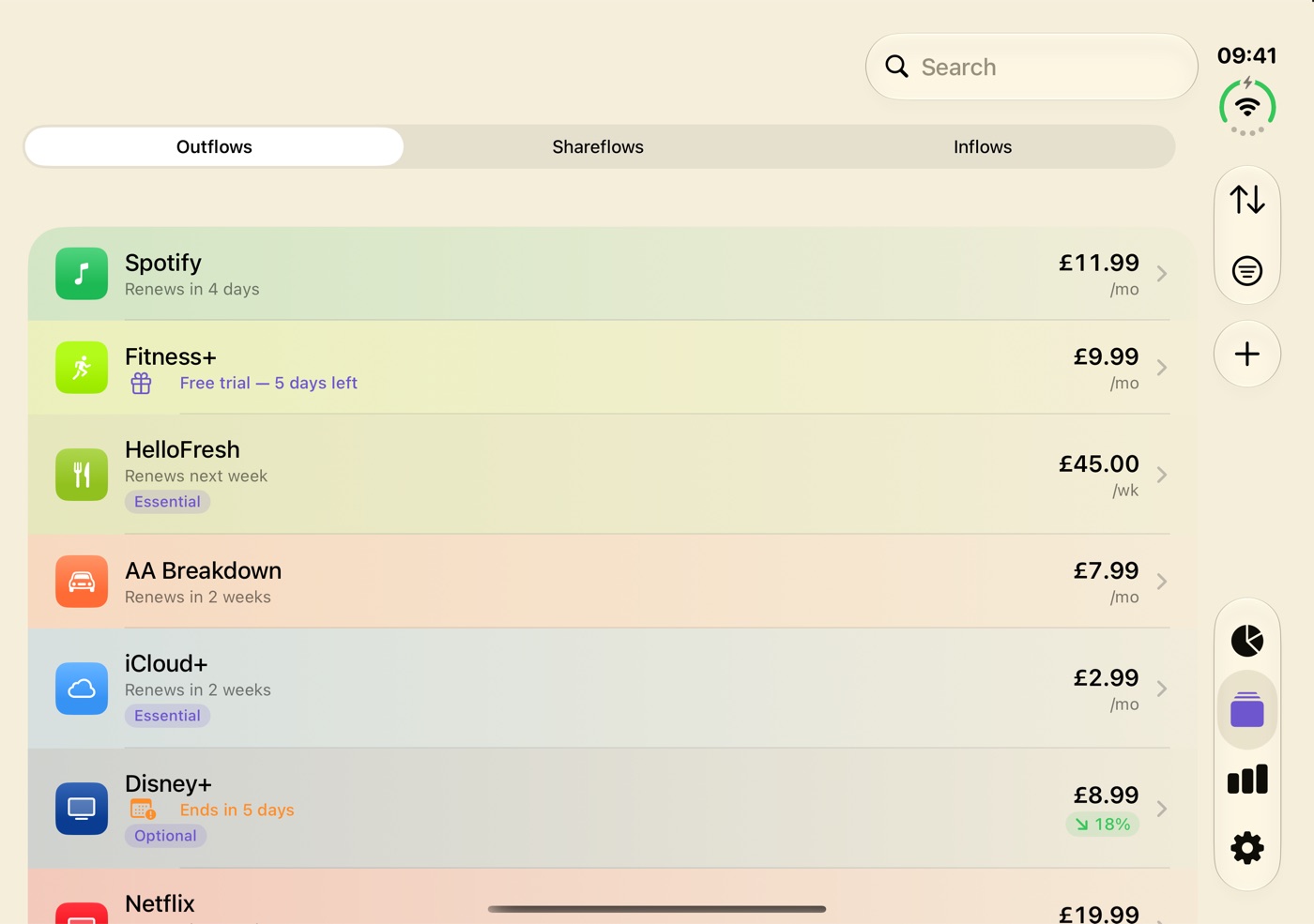The image size is (1314, 924).
Task: Add a new subscription with plus button
Action: point(1247,354)
